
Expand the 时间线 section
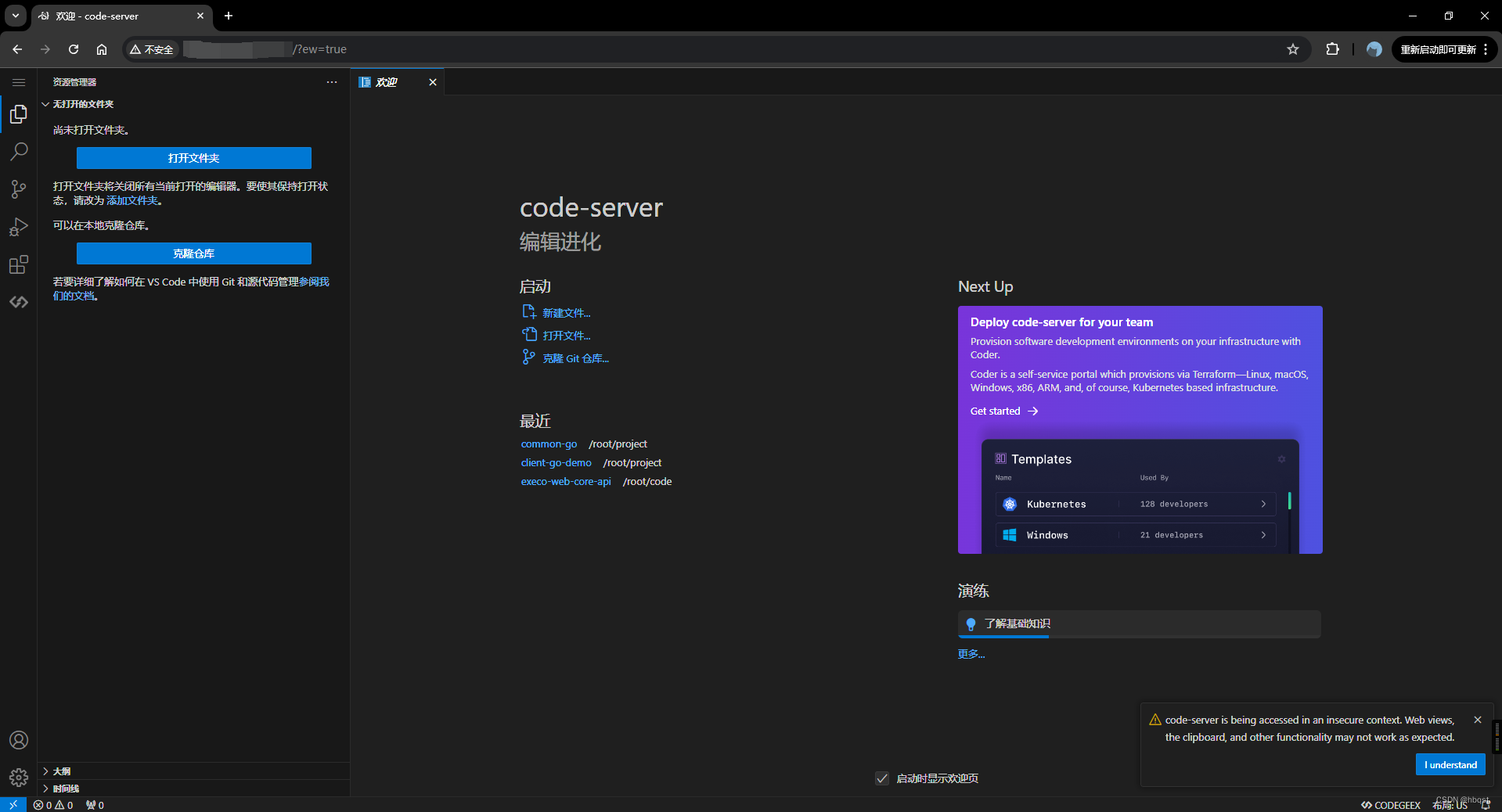193,789
